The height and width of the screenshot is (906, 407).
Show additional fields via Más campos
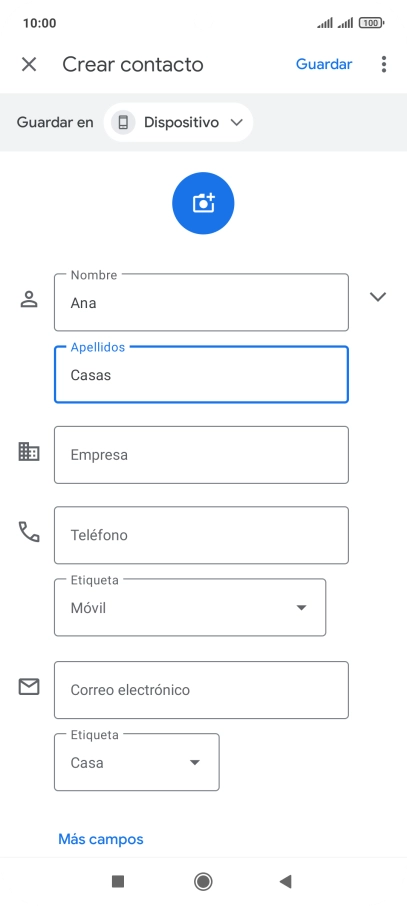pos(101,839)
